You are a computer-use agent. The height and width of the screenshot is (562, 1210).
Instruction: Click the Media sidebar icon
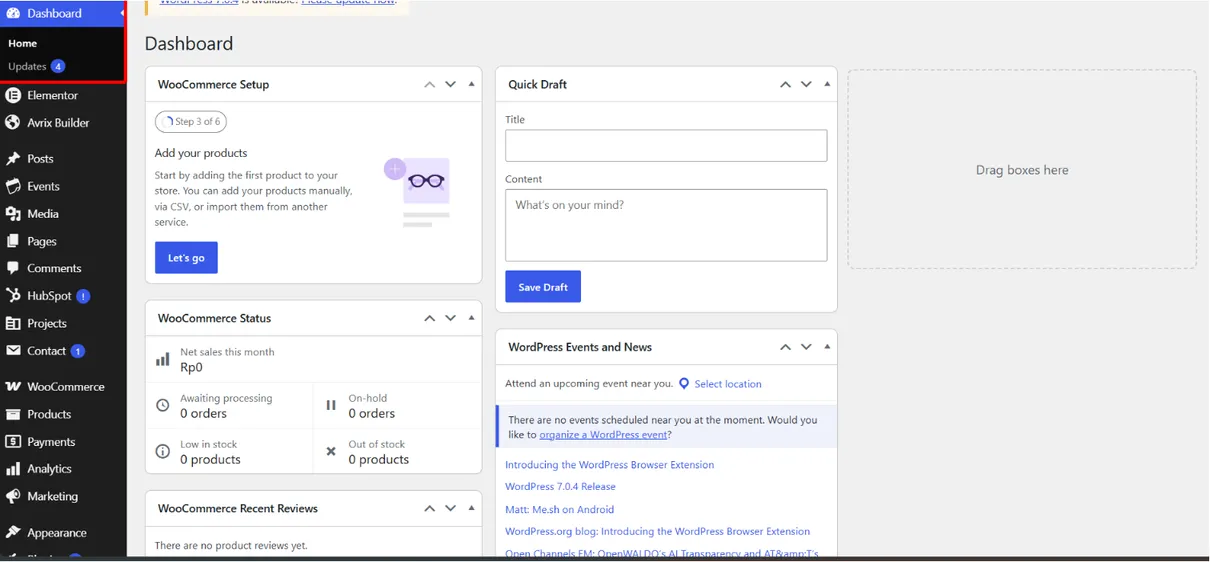[x=13, y=213]
